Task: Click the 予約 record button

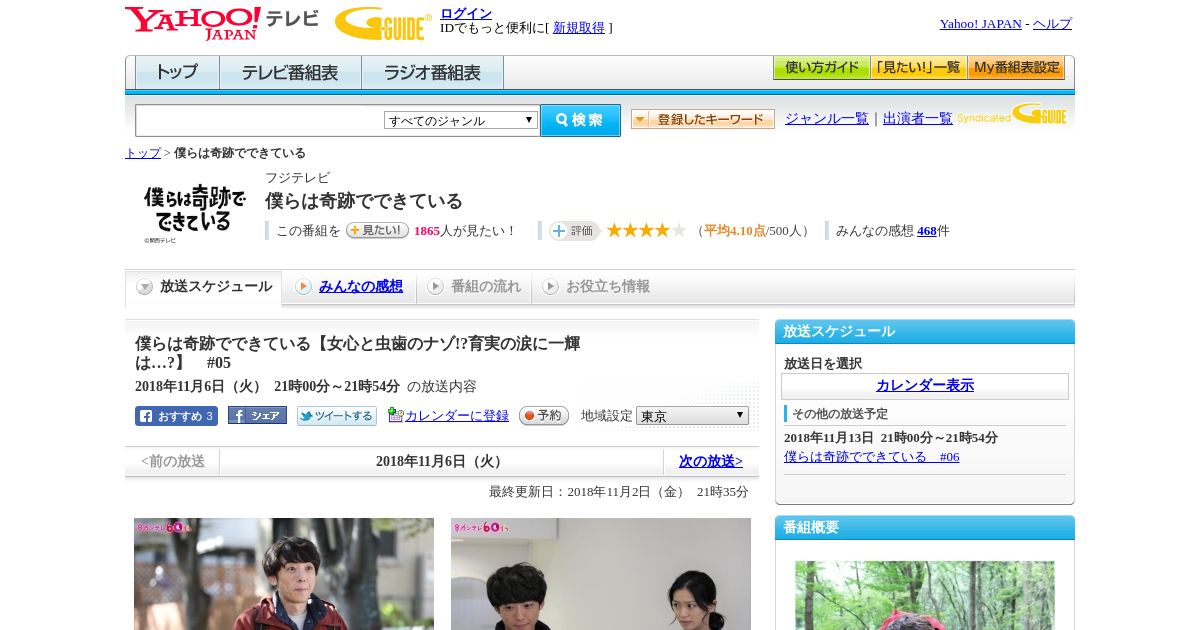Action: pyautogui.click(x=544, y=416)
